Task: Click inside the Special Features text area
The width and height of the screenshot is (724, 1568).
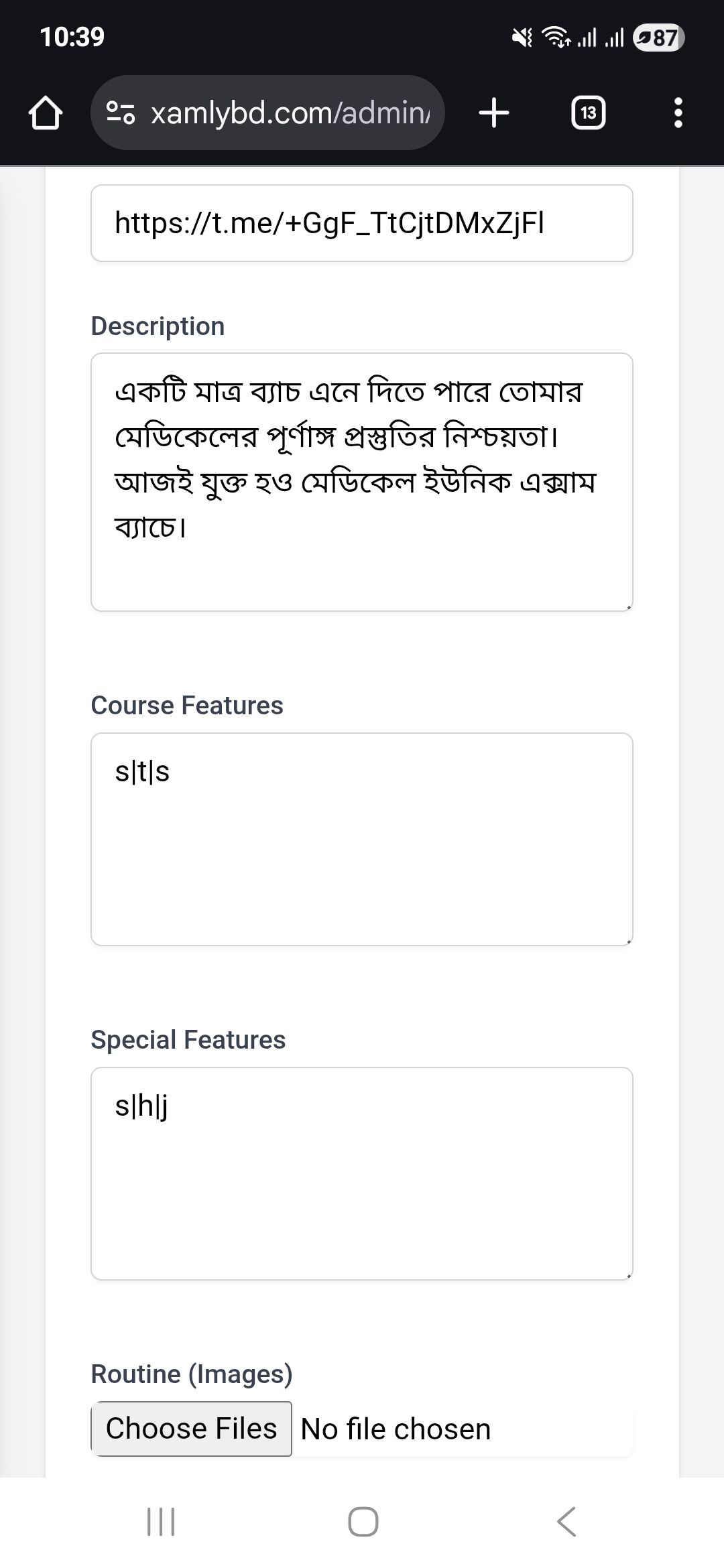Action: (x=362, y=1173)
